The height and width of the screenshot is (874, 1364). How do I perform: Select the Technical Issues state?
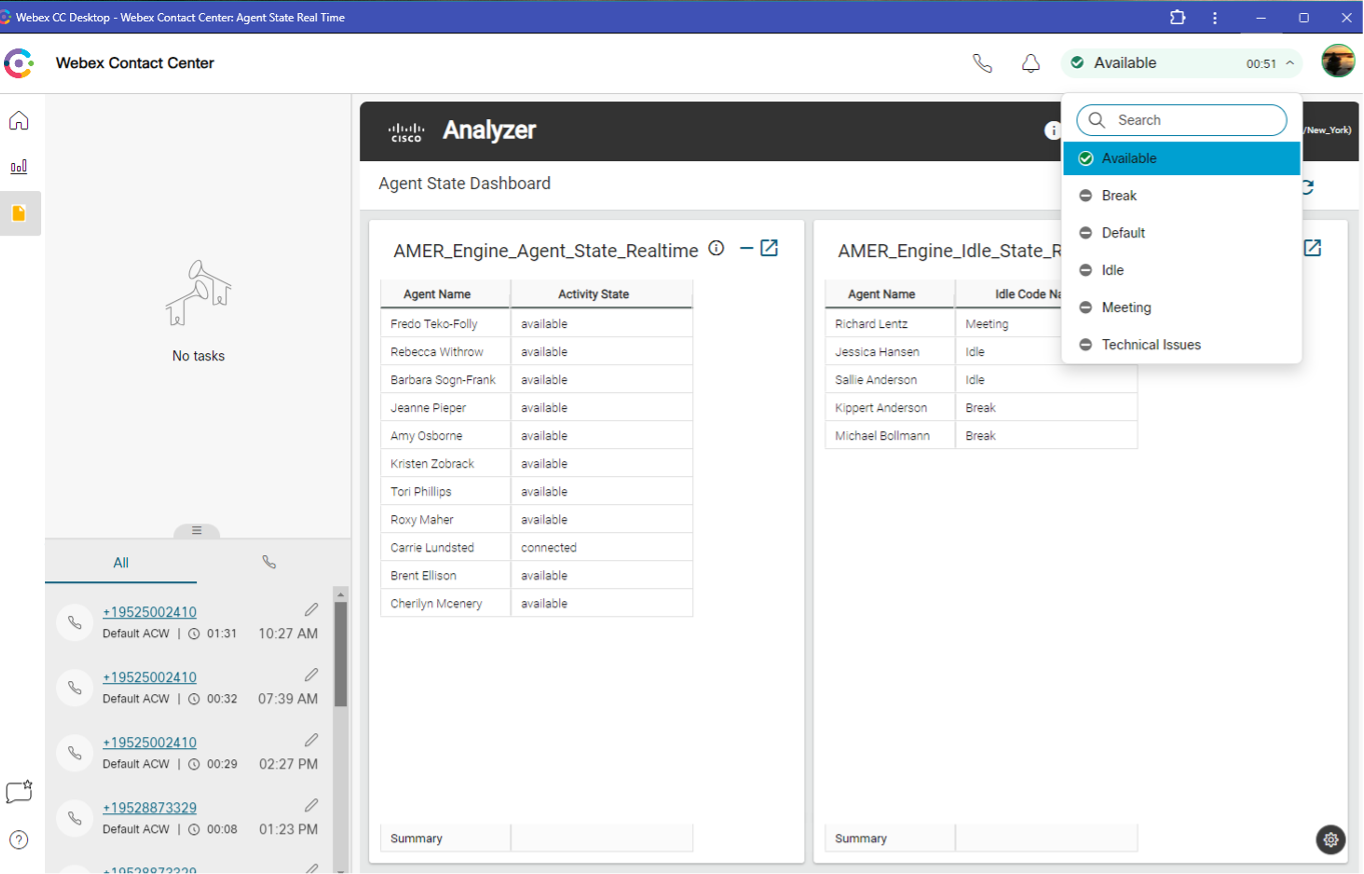coord(1181,344)
